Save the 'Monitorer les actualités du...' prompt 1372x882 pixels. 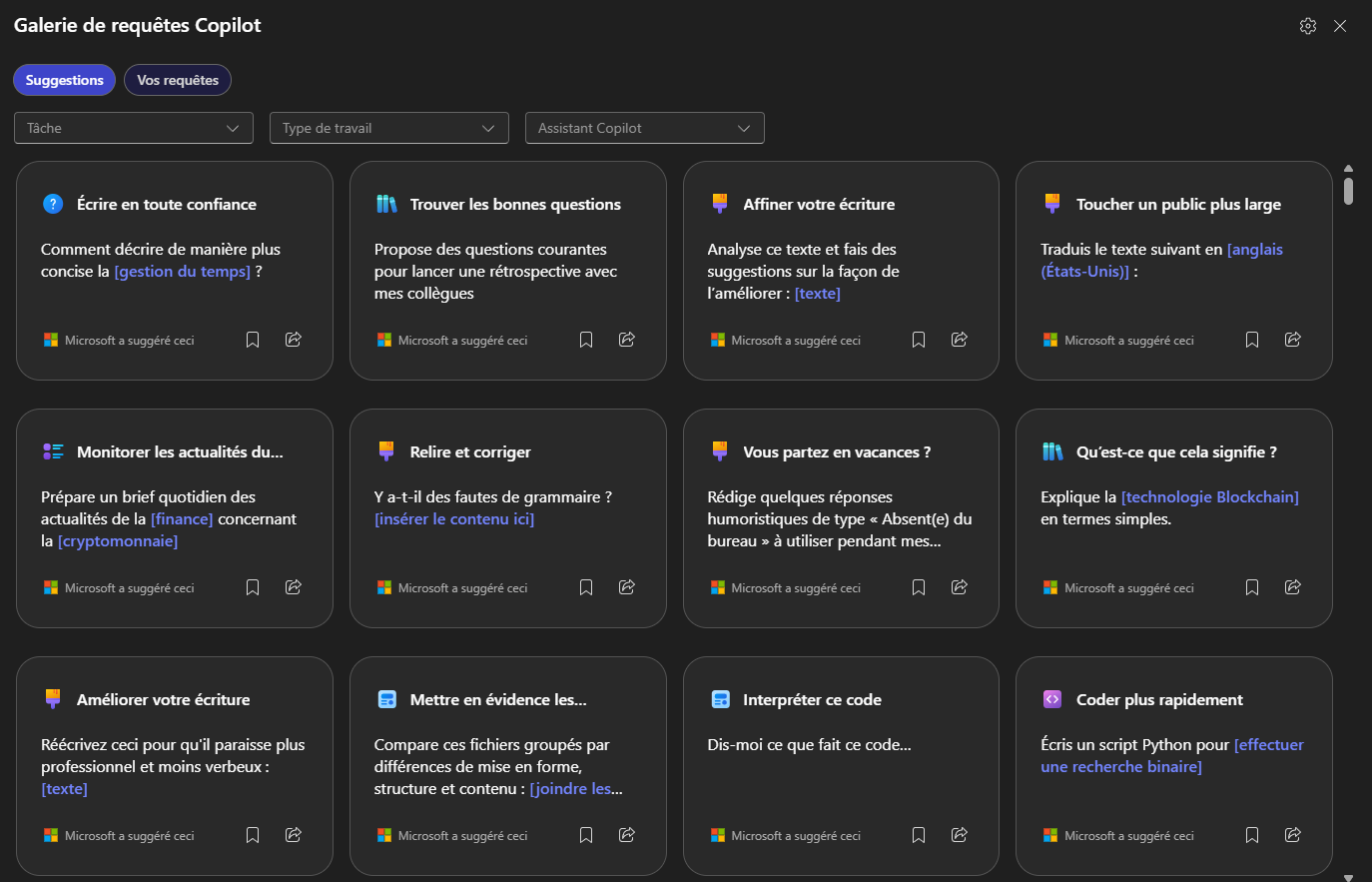253,587
